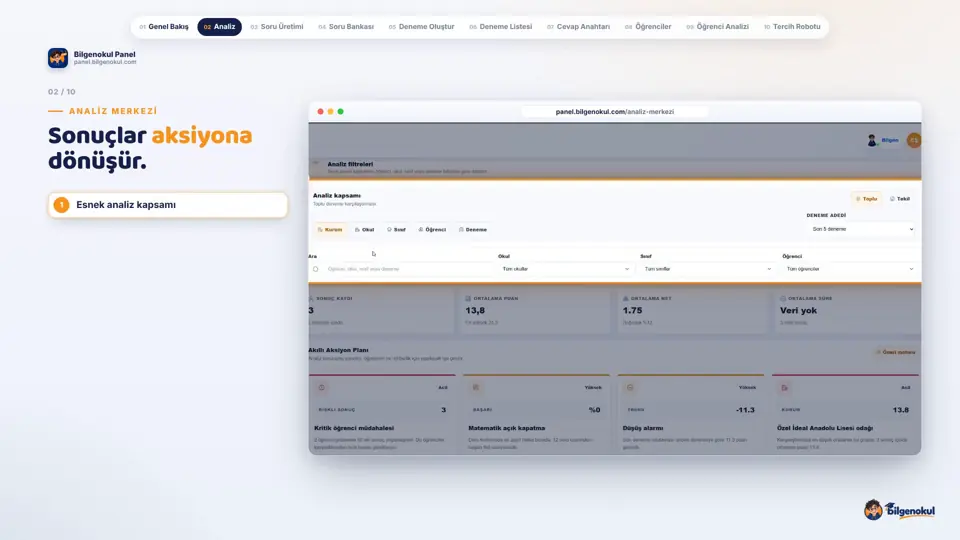Open 10 Tercih Robotu section

click(792, 27)
